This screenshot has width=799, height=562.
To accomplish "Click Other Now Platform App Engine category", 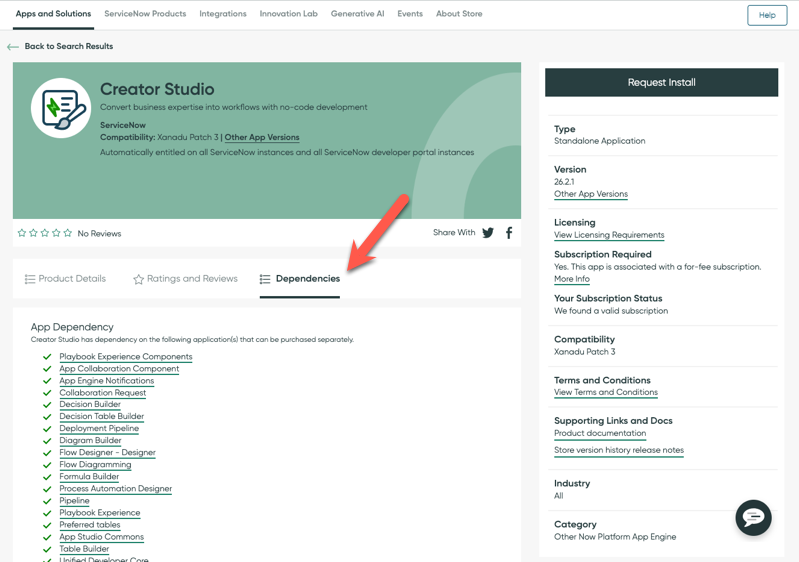I will (615, 537).
